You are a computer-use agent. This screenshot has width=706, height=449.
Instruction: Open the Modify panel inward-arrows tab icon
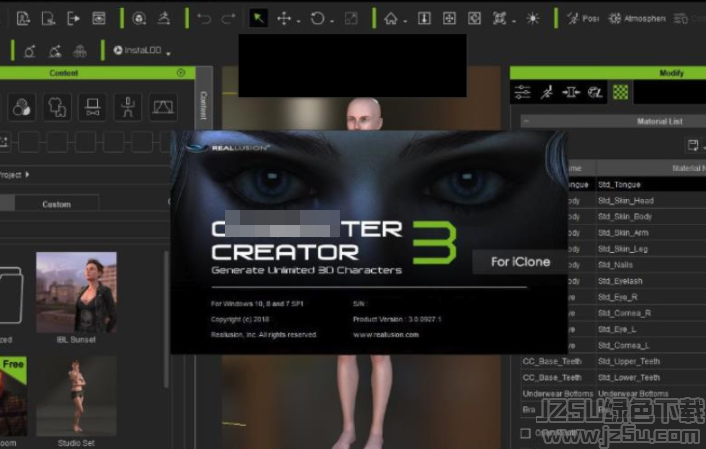point(571,92)
